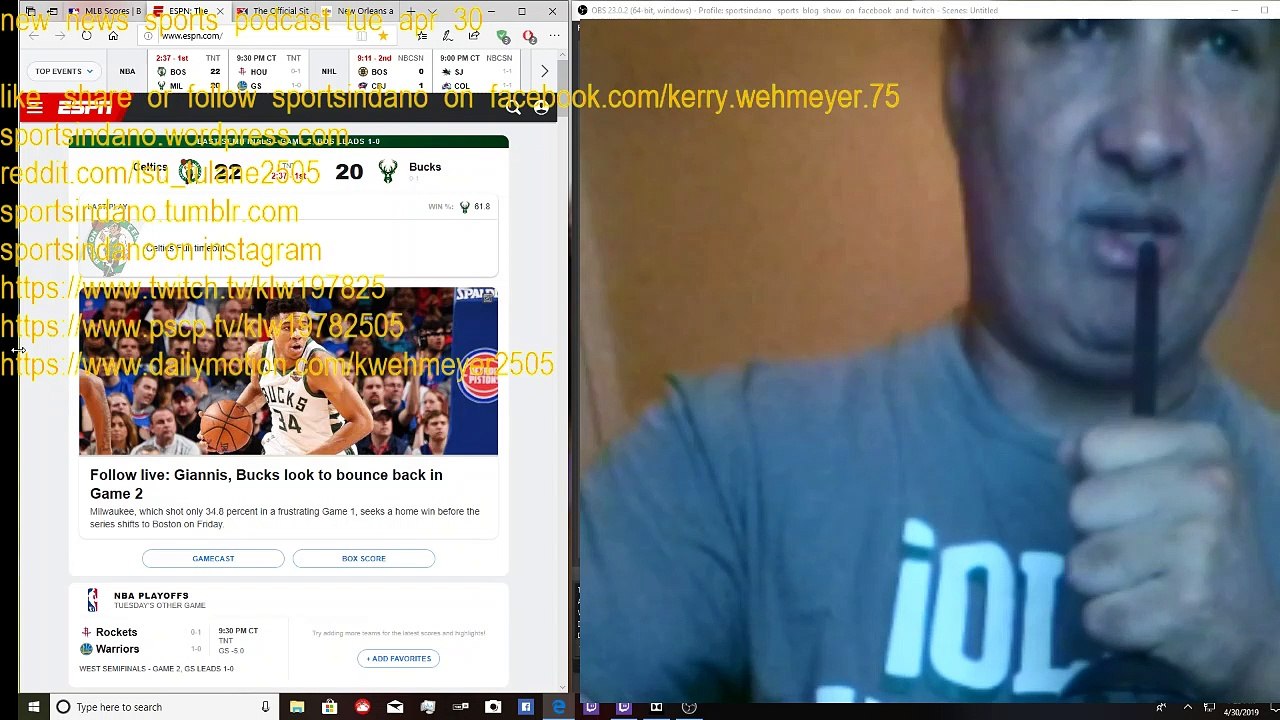Open the ESPN user profile icon

pyautogui.click(x=541, y=107)
